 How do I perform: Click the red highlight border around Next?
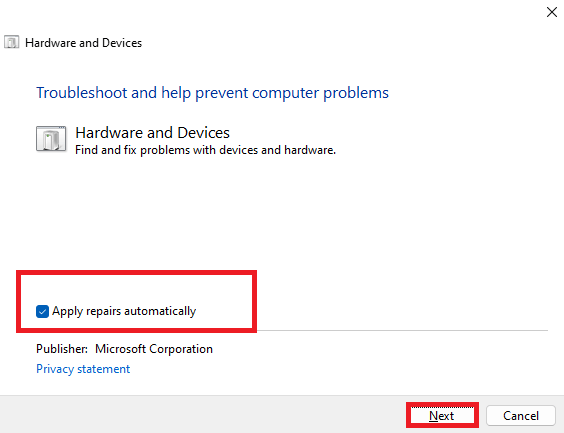click(442, 404)
